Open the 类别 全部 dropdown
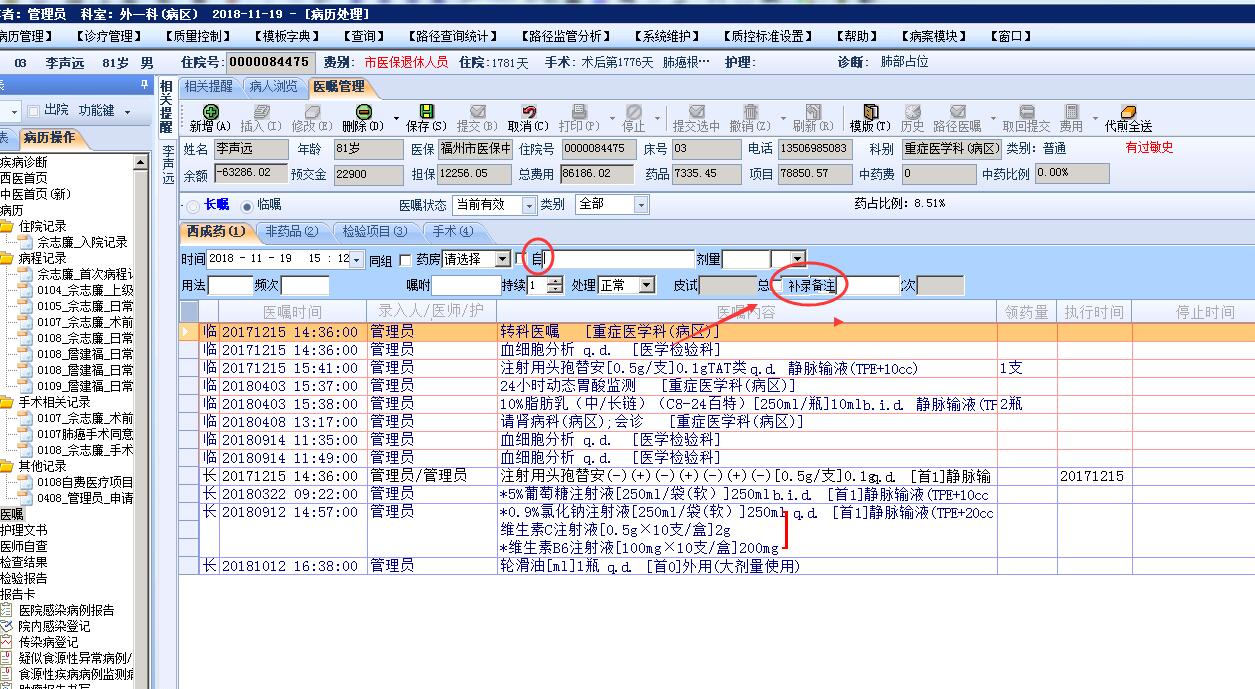The image size is (1255, 689). 641,204
